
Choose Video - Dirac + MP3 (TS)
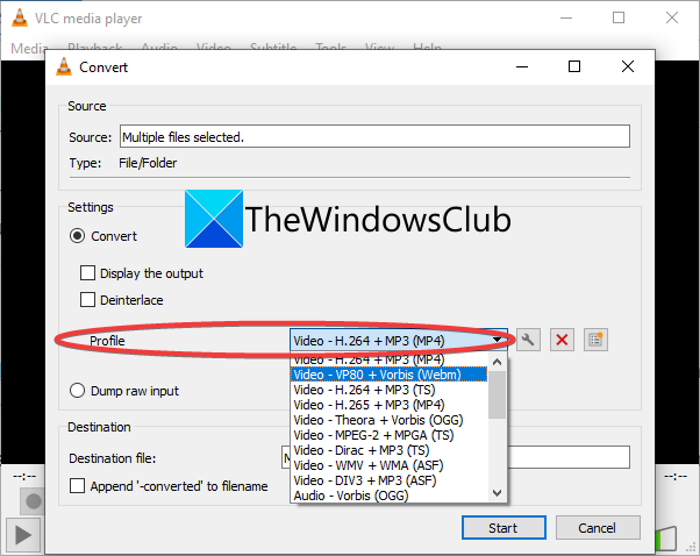[x=389, y=450]
